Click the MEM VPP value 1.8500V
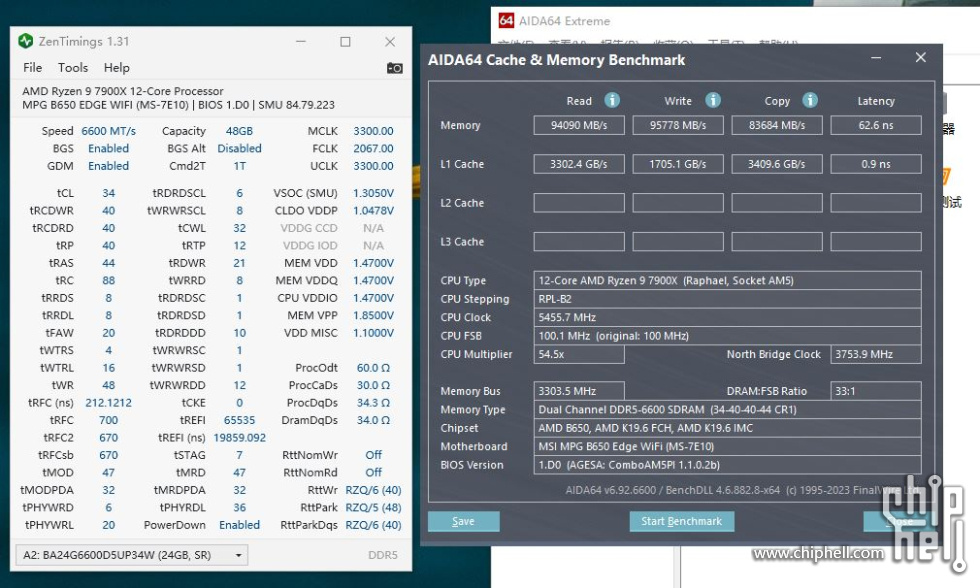The height and width of the screenshot is (588, 980). point(373,316)
